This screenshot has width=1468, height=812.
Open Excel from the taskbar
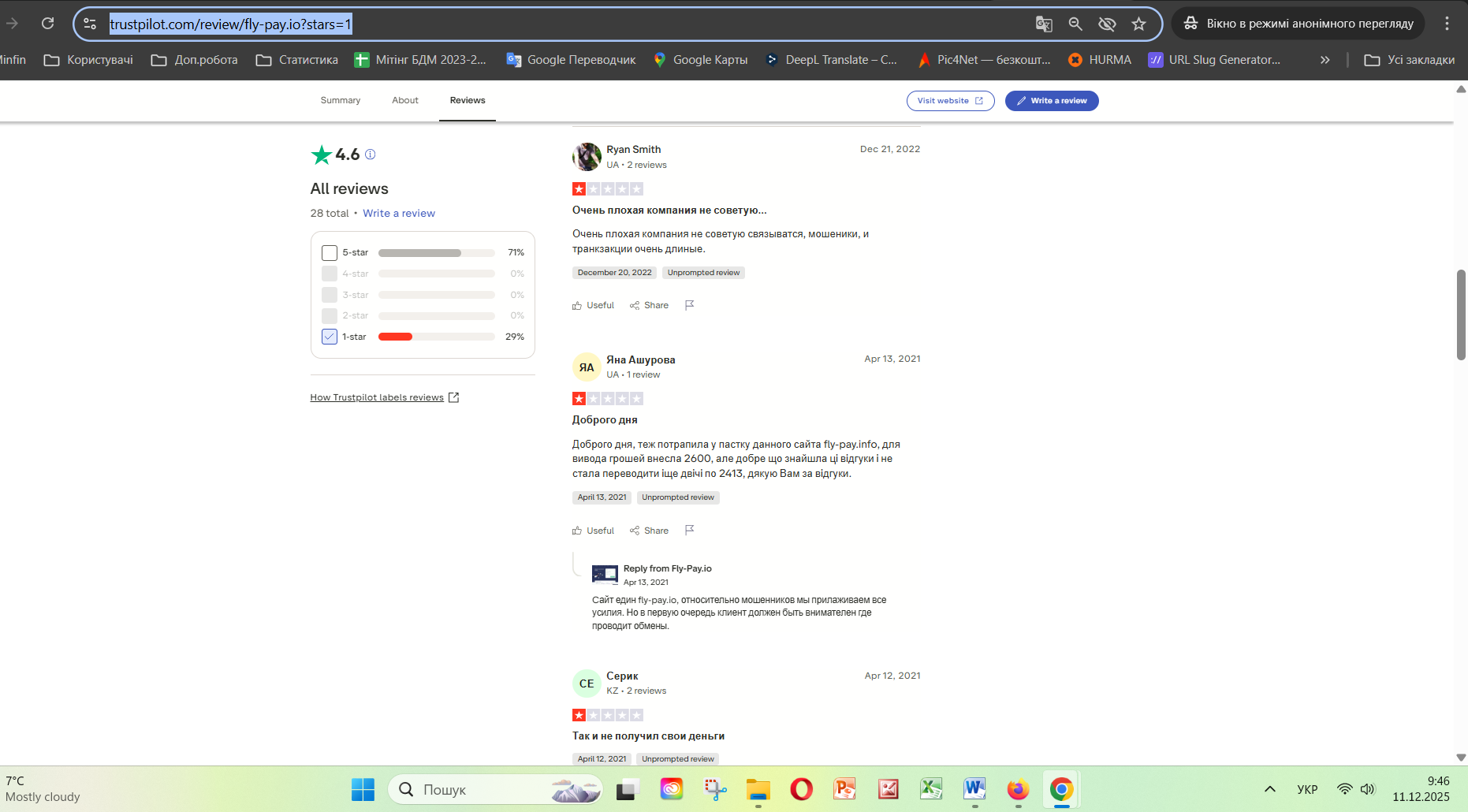tap(931, 789)
